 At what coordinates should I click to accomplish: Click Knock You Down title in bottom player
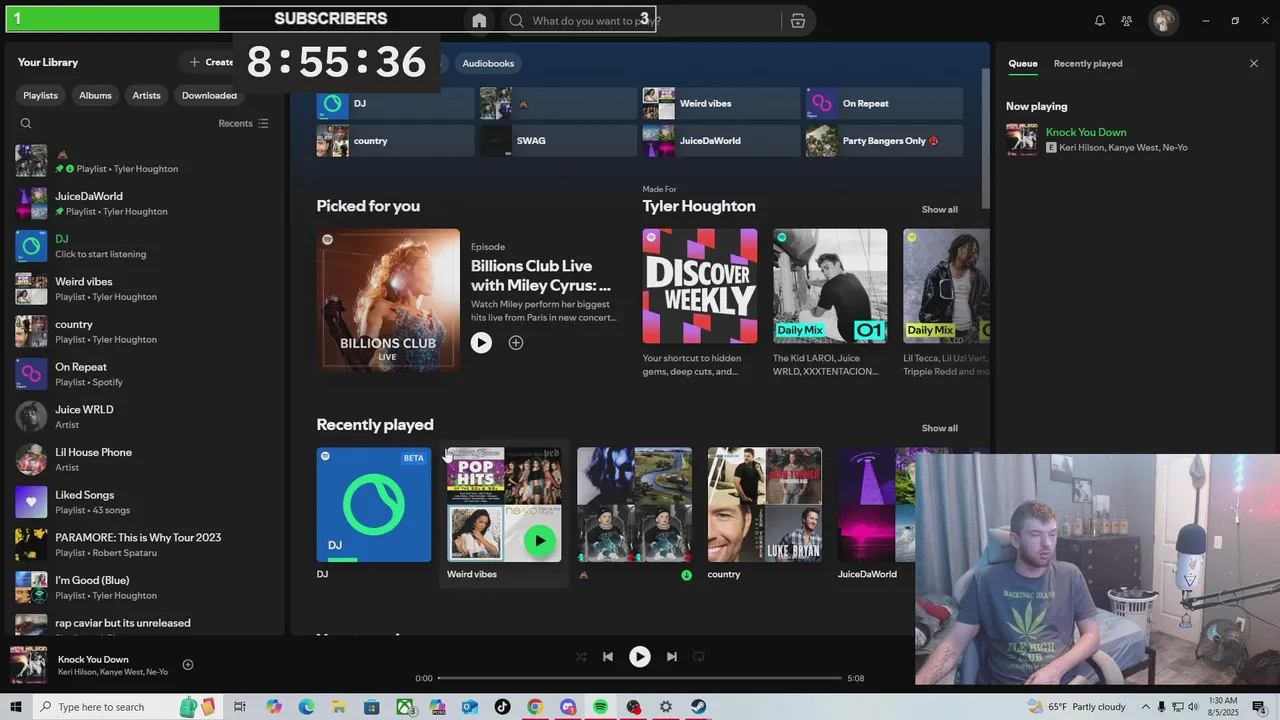point(93,659)
